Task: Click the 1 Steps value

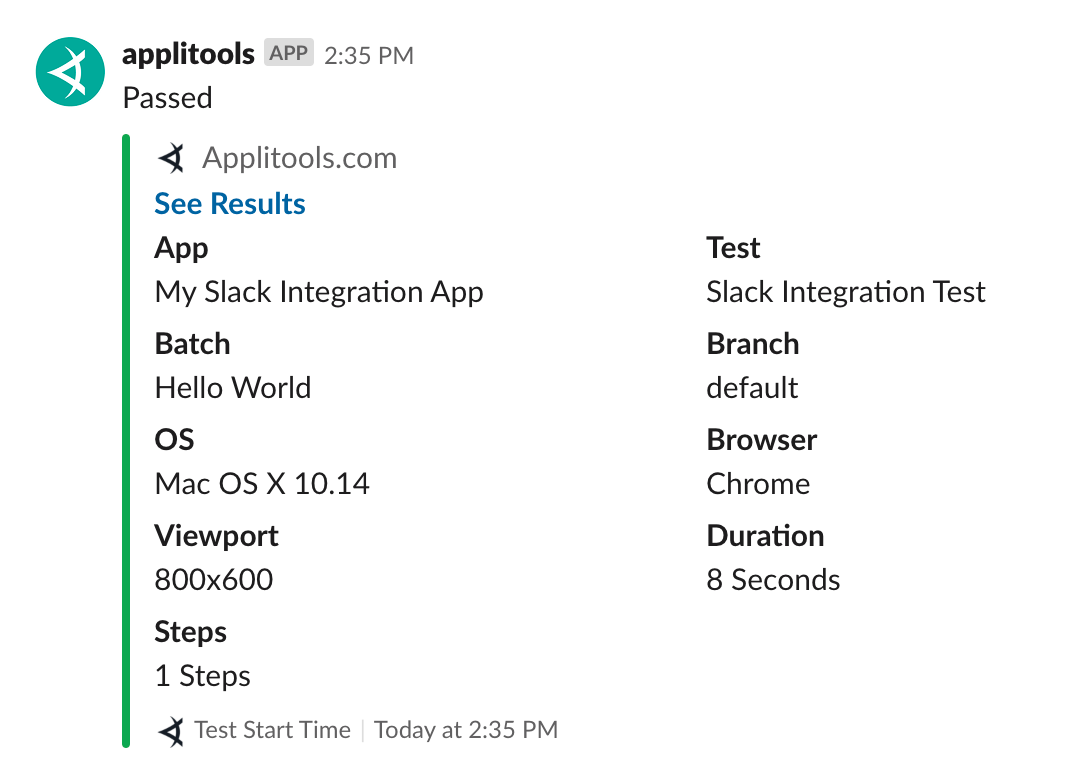Action: coord(203,676)
